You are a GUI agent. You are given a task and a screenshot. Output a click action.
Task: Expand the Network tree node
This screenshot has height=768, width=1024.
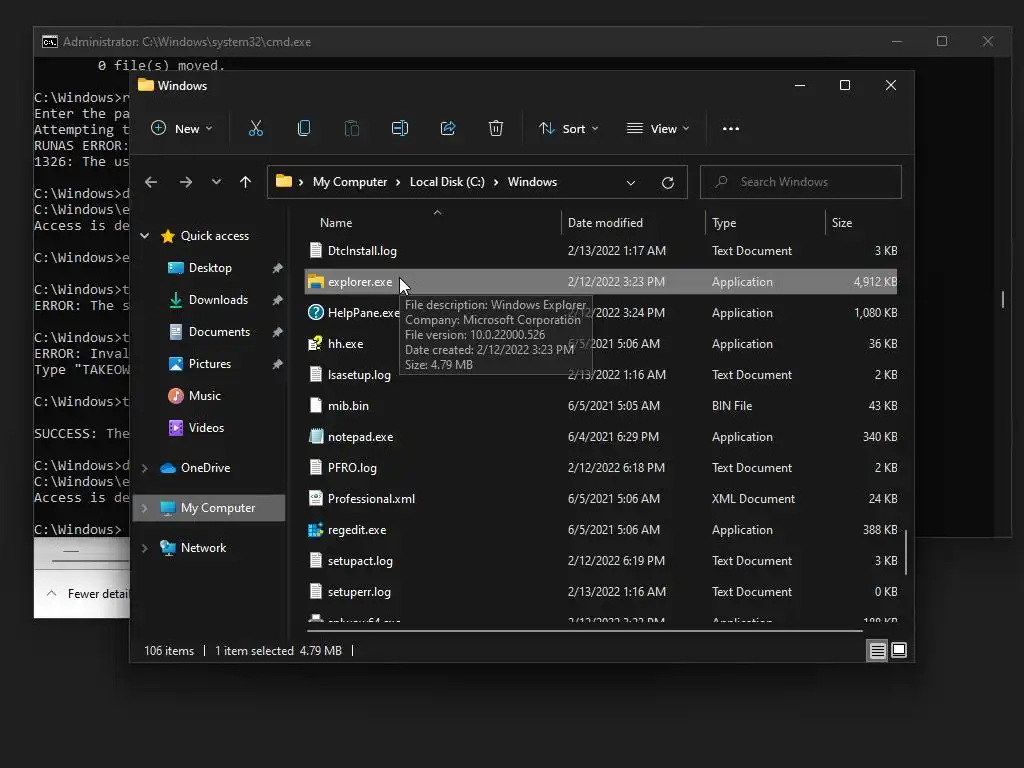(145, 548)
